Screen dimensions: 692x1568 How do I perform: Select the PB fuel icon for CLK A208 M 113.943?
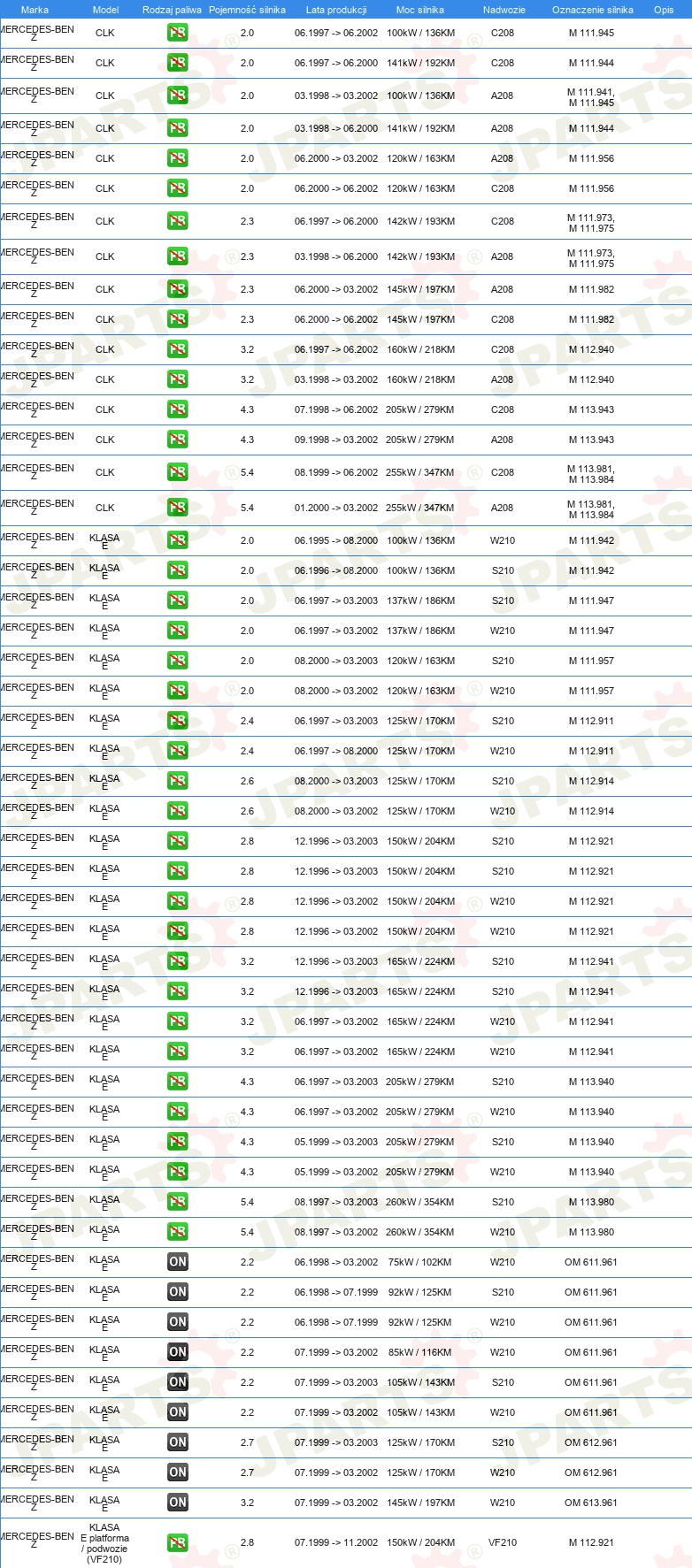point(178,440)
